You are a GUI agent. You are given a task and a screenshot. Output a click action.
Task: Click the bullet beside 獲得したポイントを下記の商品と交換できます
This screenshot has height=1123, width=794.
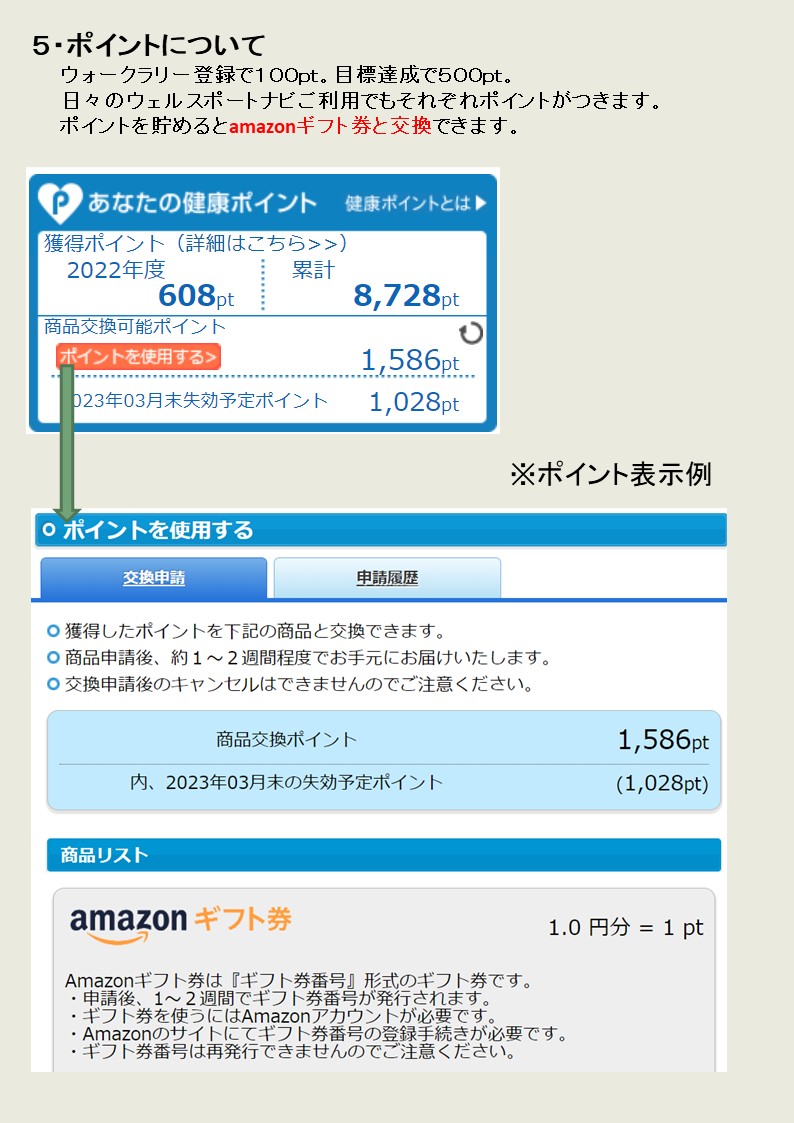point(54,631)
